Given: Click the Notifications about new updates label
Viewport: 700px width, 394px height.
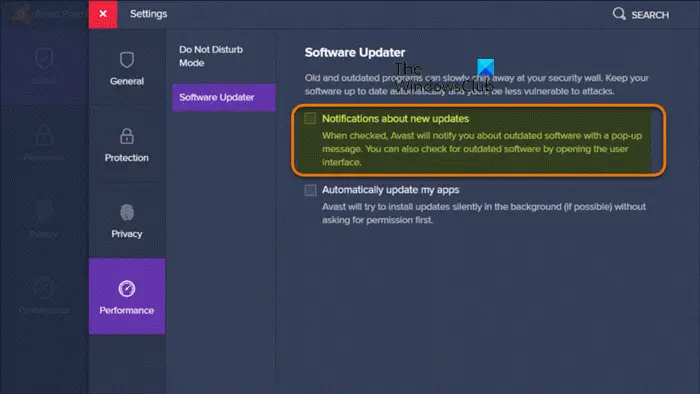Looking at the screenshot, I should [x=396, y=119].
